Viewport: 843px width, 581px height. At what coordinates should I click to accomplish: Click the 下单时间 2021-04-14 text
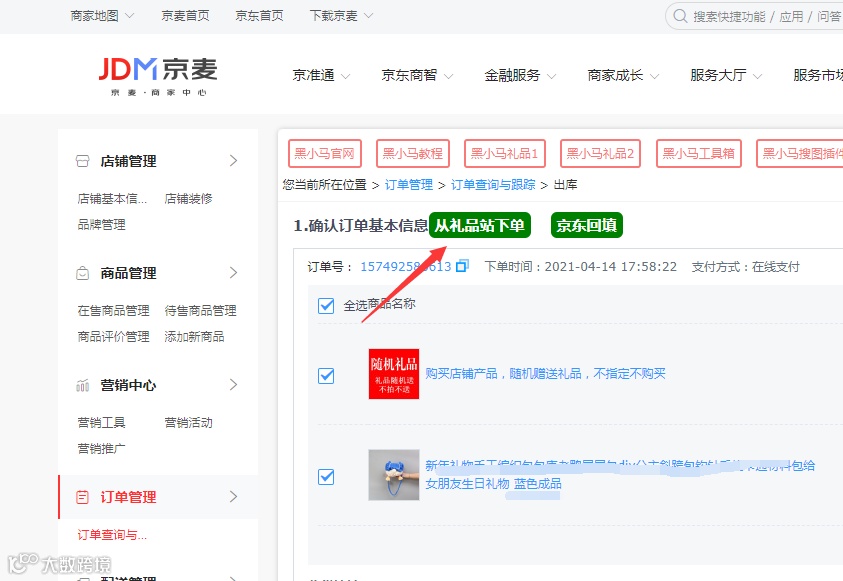(581, 267)
